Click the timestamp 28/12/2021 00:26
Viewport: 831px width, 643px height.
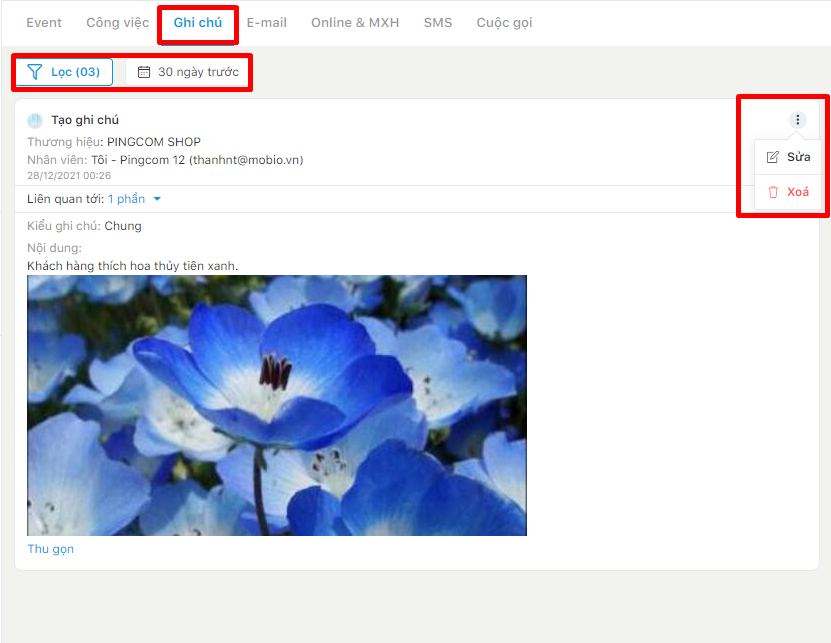point(69,175)
